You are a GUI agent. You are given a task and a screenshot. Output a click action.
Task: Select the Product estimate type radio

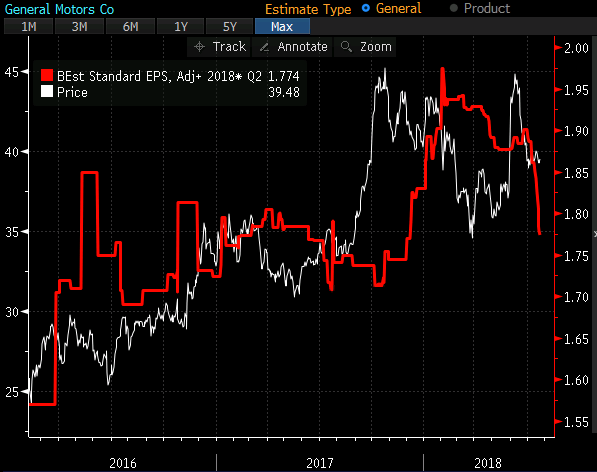point(453,8)
